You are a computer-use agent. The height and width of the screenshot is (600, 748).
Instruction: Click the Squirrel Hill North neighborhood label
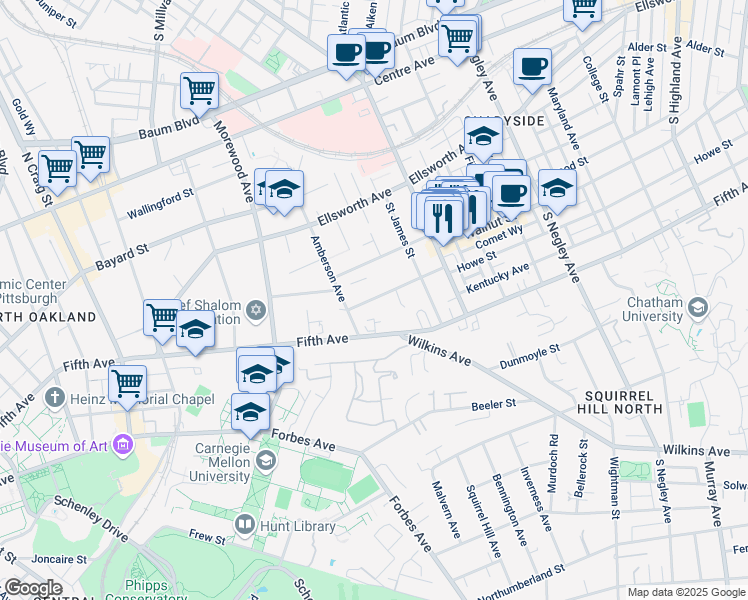click(619, 403)
